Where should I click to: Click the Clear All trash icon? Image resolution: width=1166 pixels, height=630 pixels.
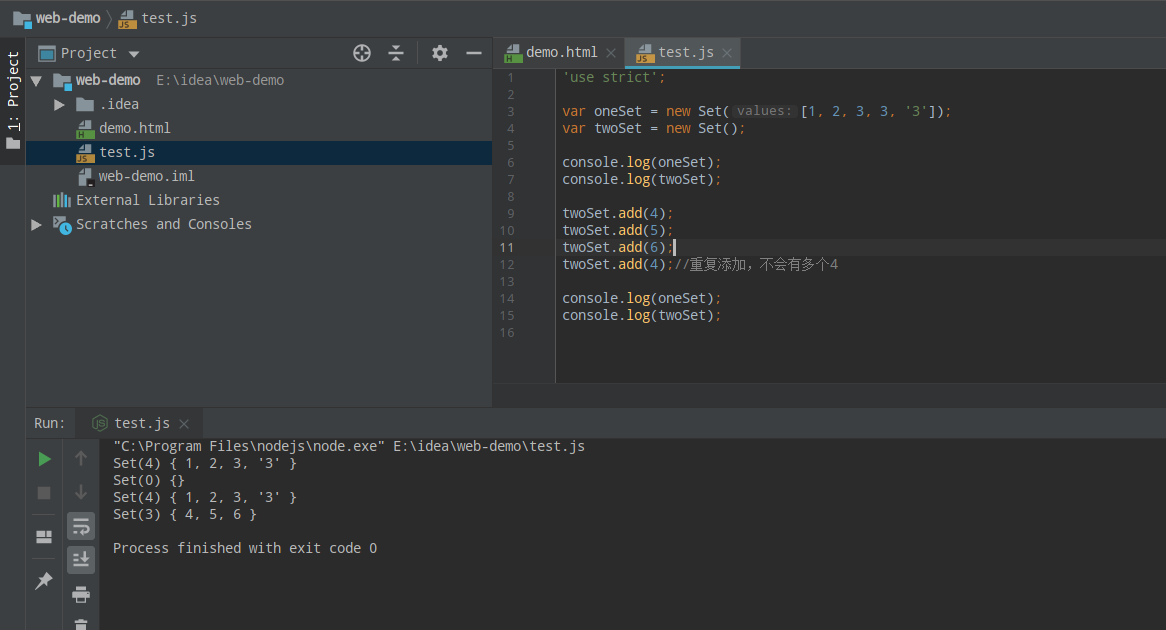(81, 624)
